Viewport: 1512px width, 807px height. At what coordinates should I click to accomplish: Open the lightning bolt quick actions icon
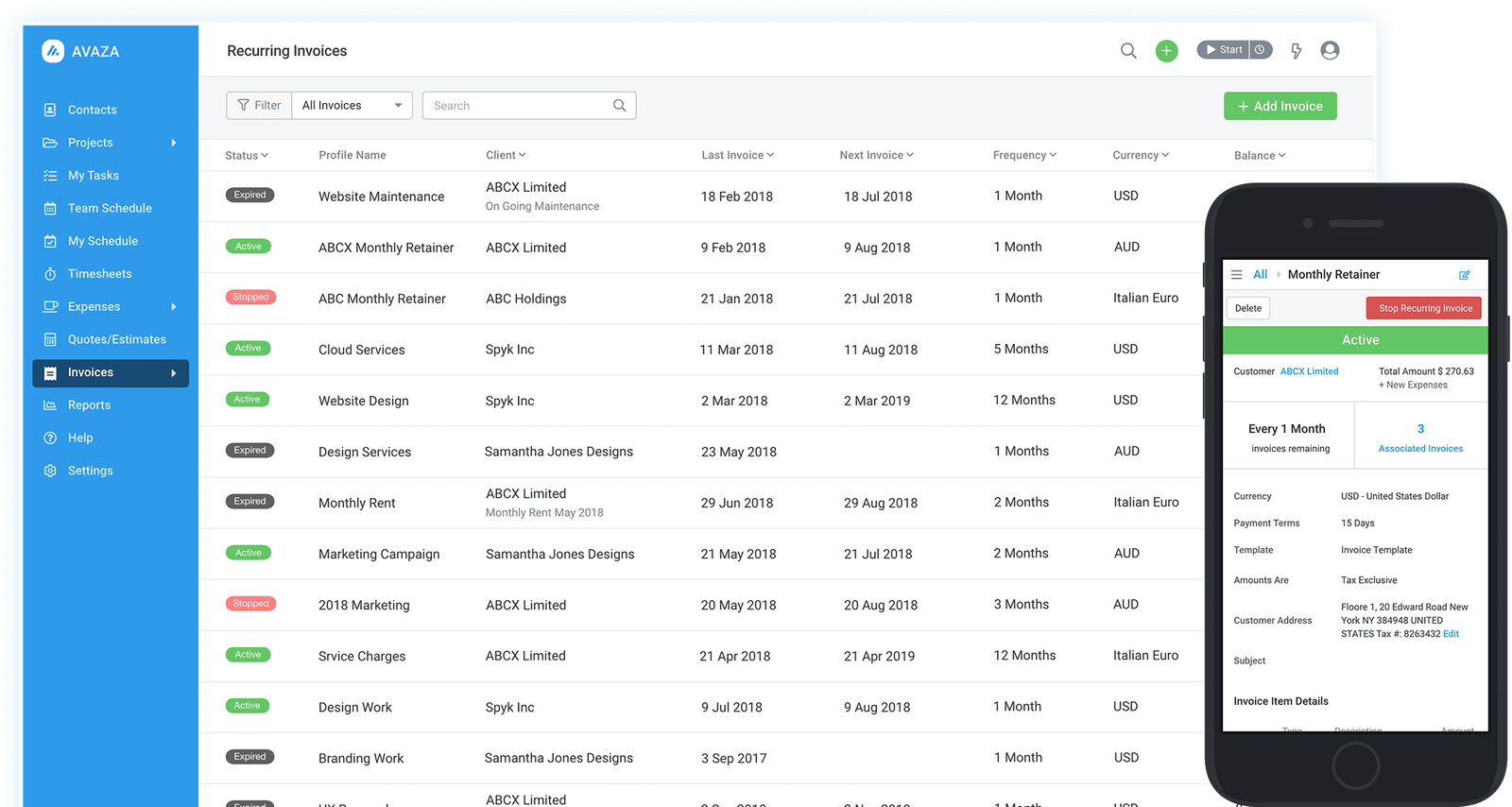1297,51
